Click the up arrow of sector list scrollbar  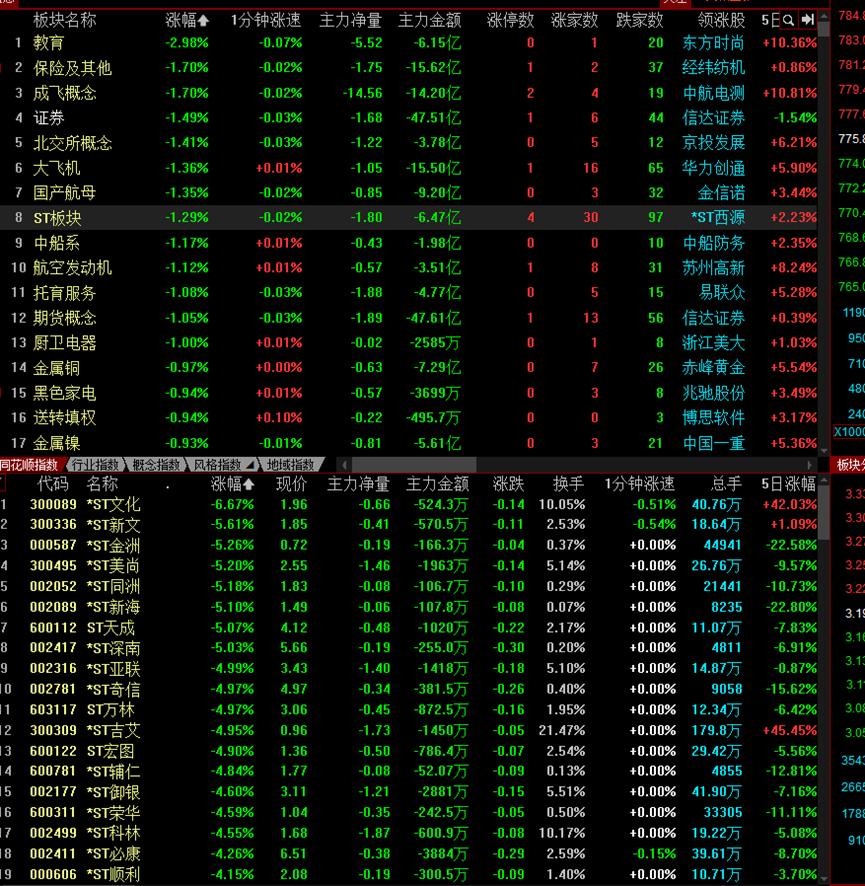click(824, 17)
